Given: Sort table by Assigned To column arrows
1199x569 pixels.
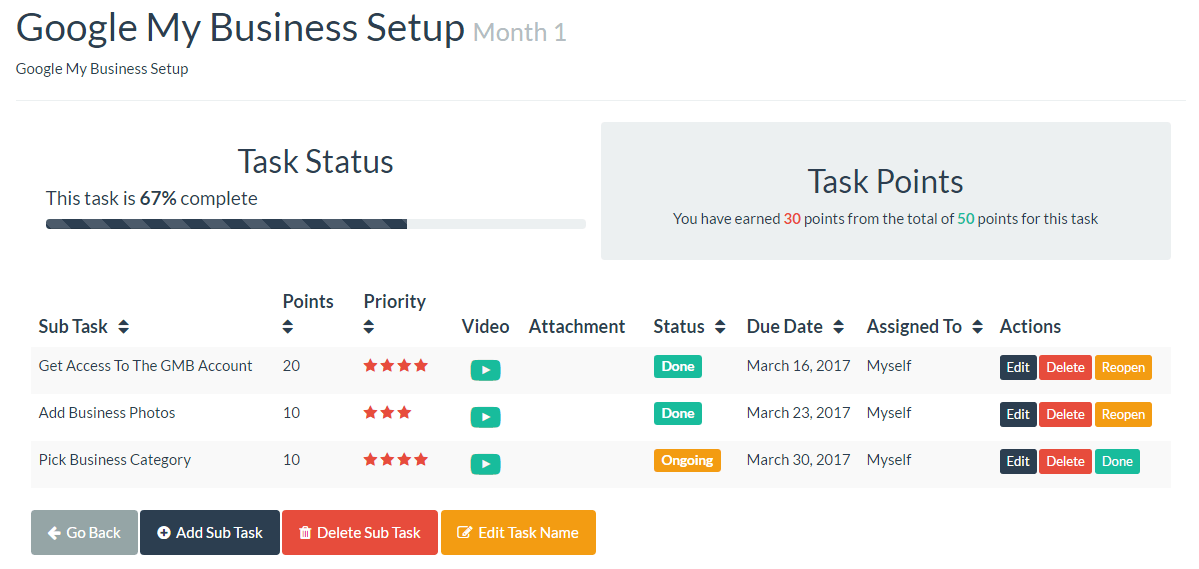Looking at the screenshot, I should (977, 327).
